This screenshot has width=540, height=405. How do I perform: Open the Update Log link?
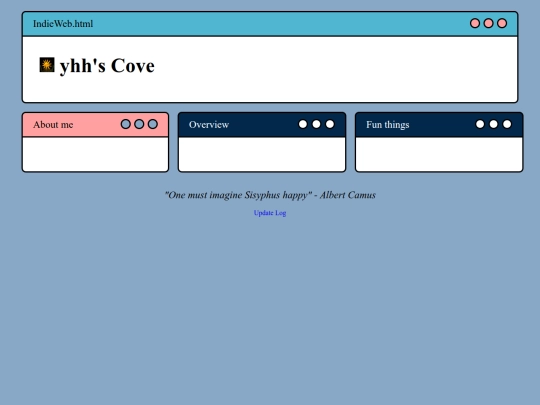pyautogui.click(x=270, y=213)
